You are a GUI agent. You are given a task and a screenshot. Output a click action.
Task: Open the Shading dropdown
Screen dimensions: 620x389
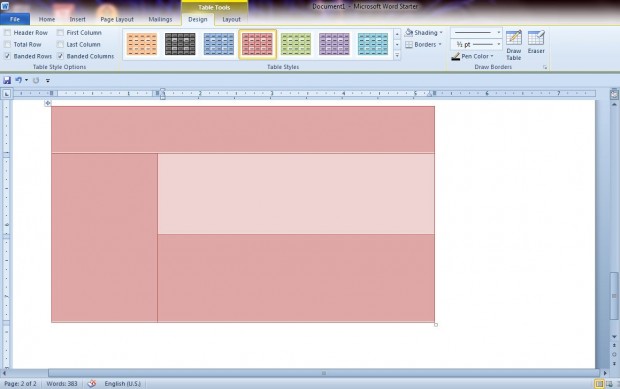pos(424,32)
